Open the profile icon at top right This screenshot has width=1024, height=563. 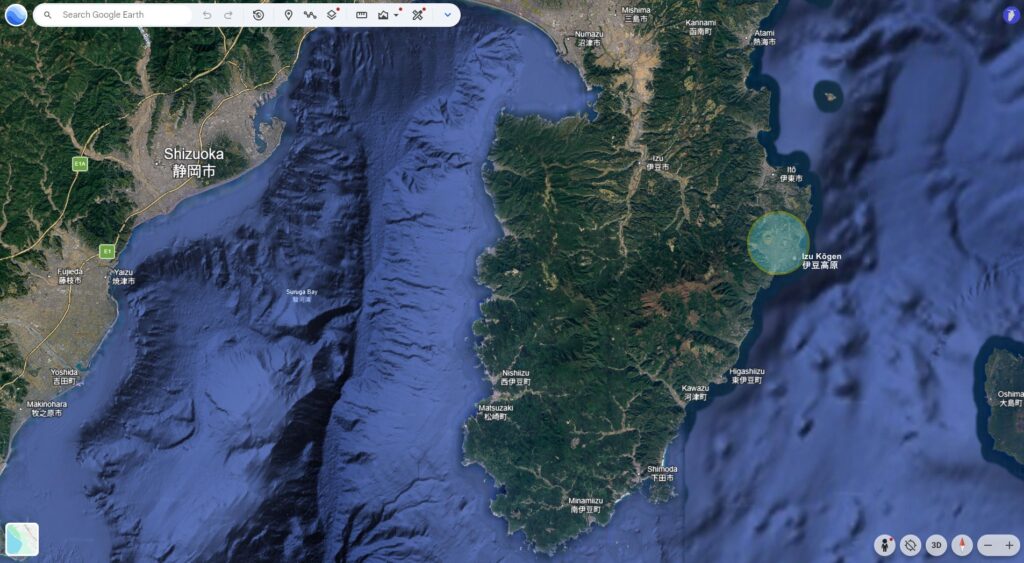[x=1010, y=15]
